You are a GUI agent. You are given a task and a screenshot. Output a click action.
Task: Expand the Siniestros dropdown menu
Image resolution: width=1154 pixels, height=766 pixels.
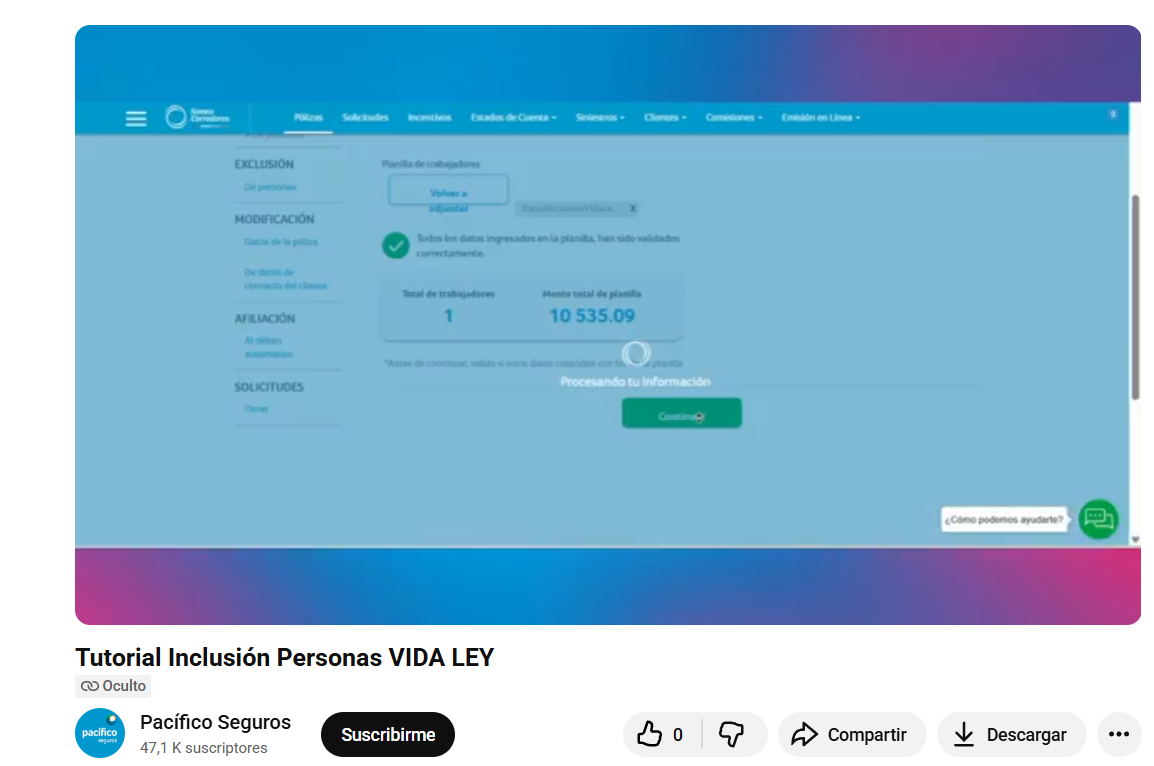(x=600, y=118)
